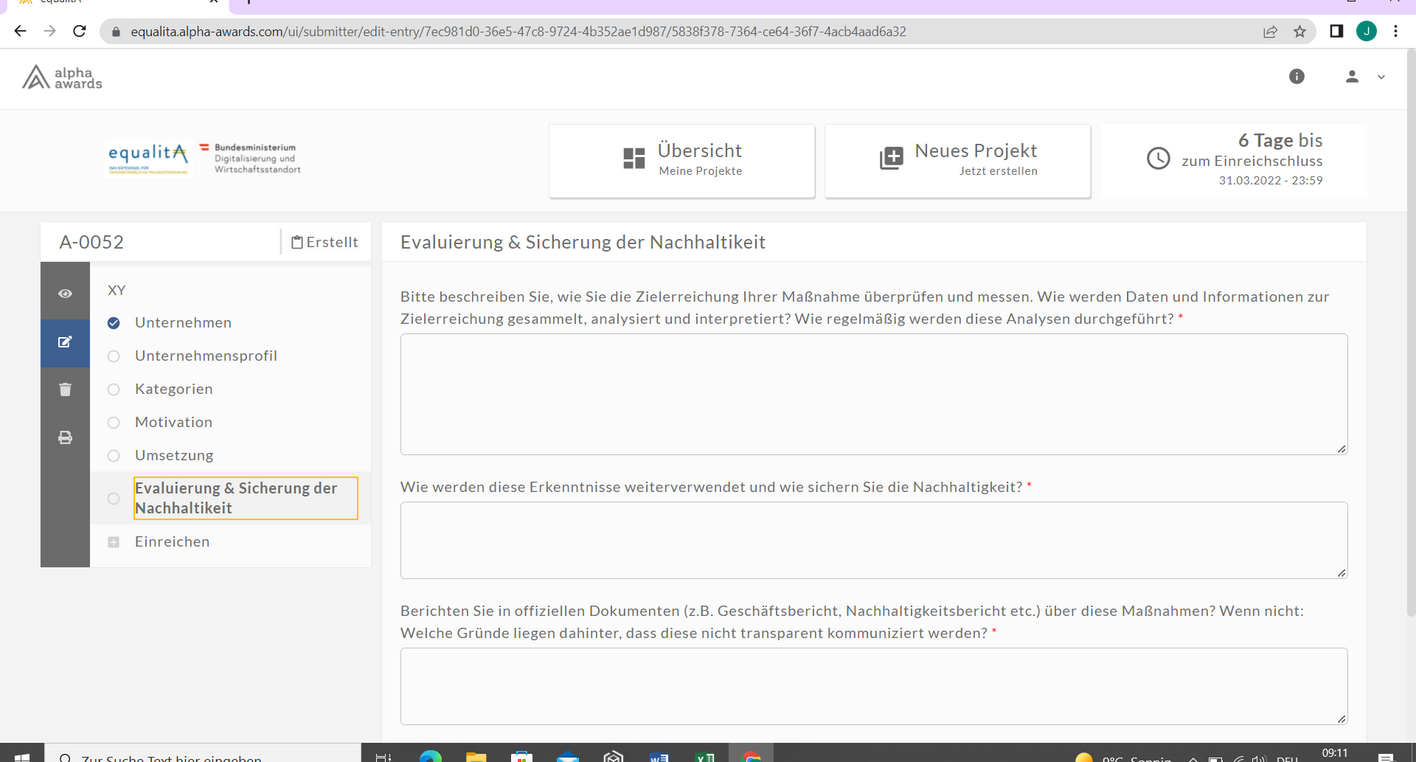The height and width of the screenshot is (762, 1416).
Task: Reload the page in browser
Action: (x=80, y=31)
